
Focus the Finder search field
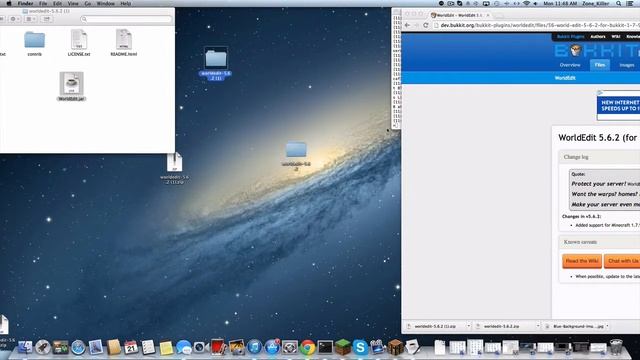point(126,19)
